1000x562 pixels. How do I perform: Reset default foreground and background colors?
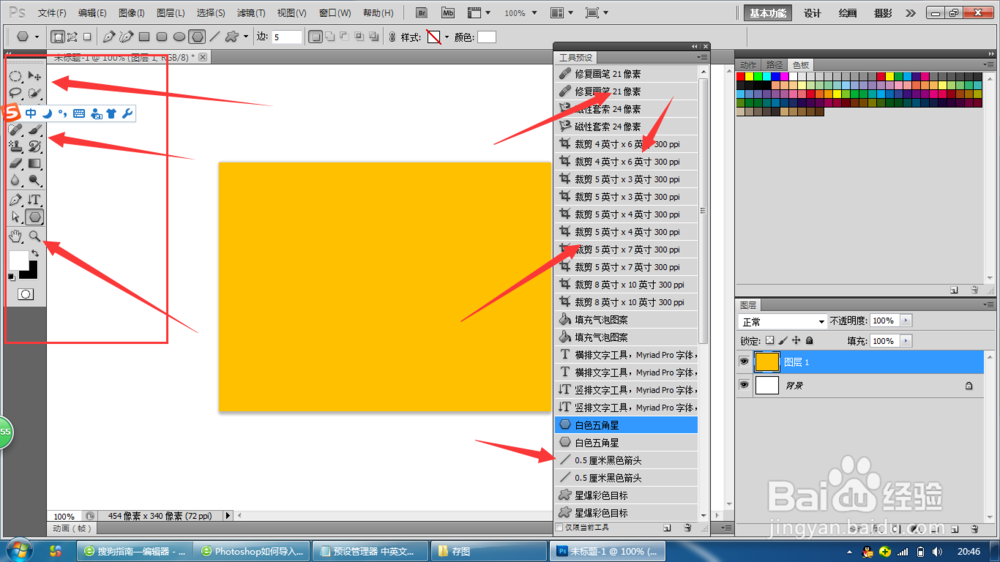pyautogui.click(x=11, y=277)
